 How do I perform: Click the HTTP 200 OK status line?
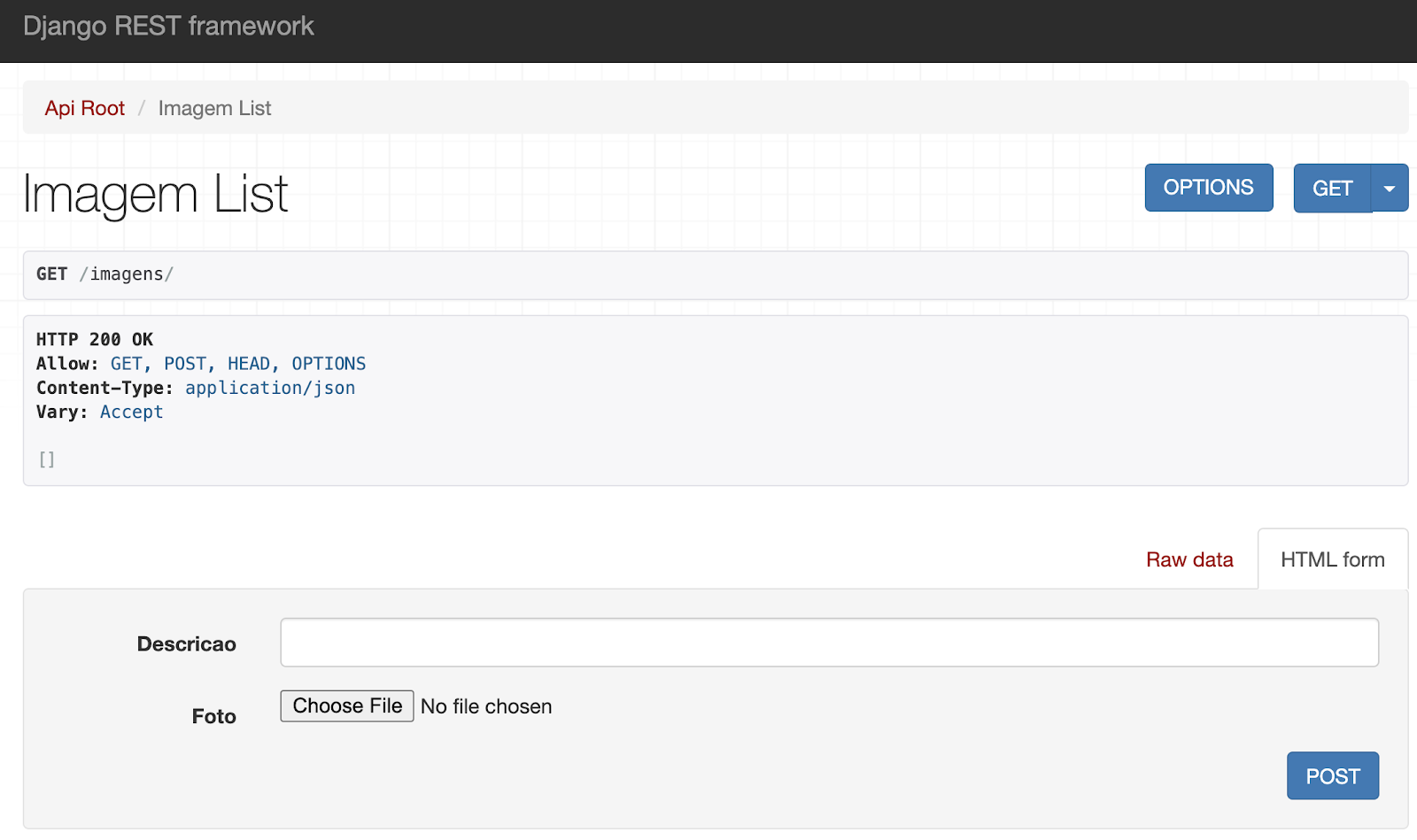click(x=95, y=340)
